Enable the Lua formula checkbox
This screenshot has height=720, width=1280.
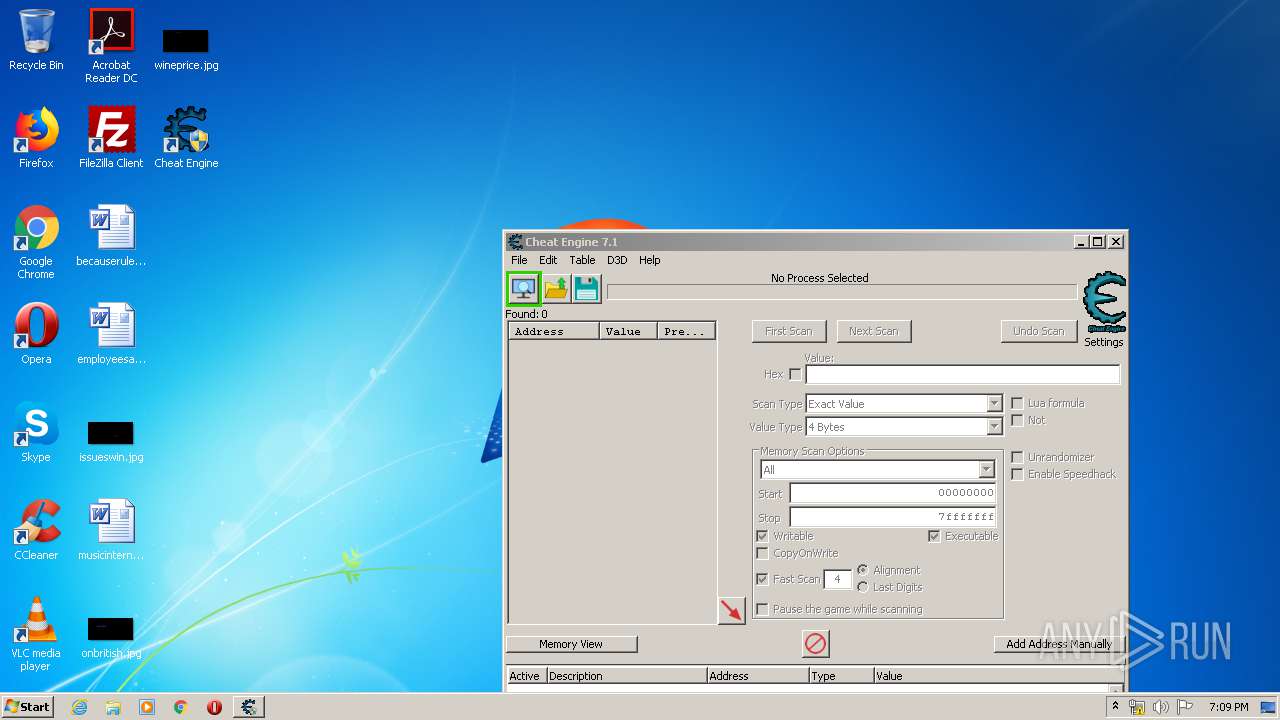tap(1017, 403)
